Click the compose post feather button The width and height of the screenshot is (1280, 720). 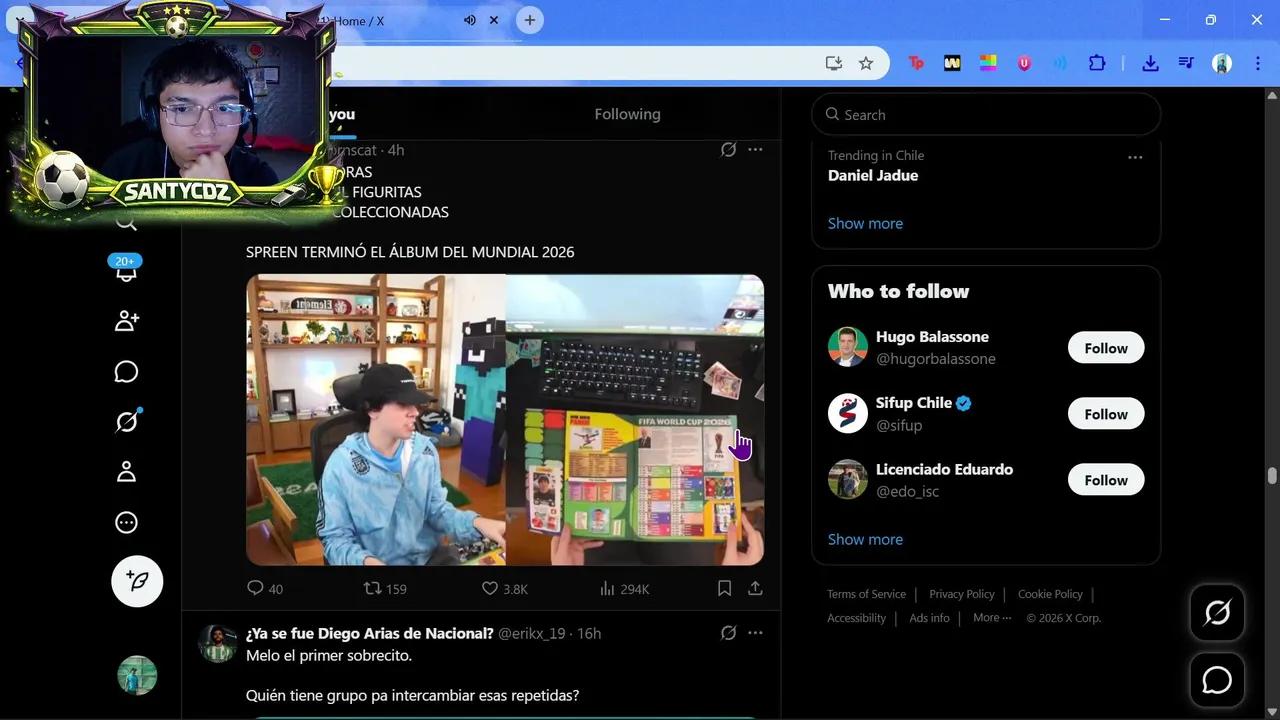(x=137, y=581)
